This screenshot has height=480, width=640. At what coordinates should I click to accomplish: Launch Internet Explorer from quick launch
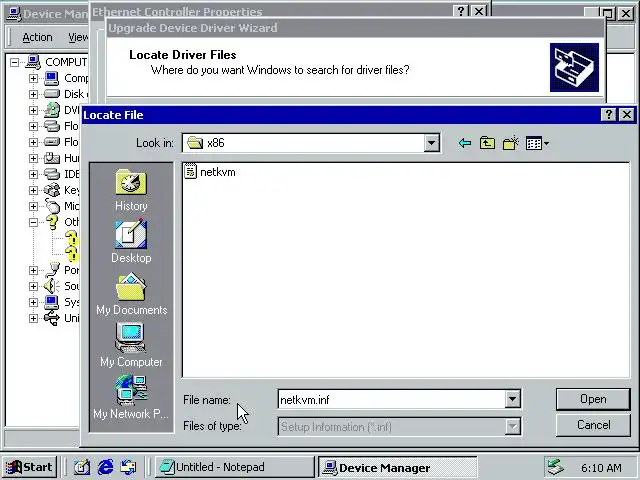[105, 467]
